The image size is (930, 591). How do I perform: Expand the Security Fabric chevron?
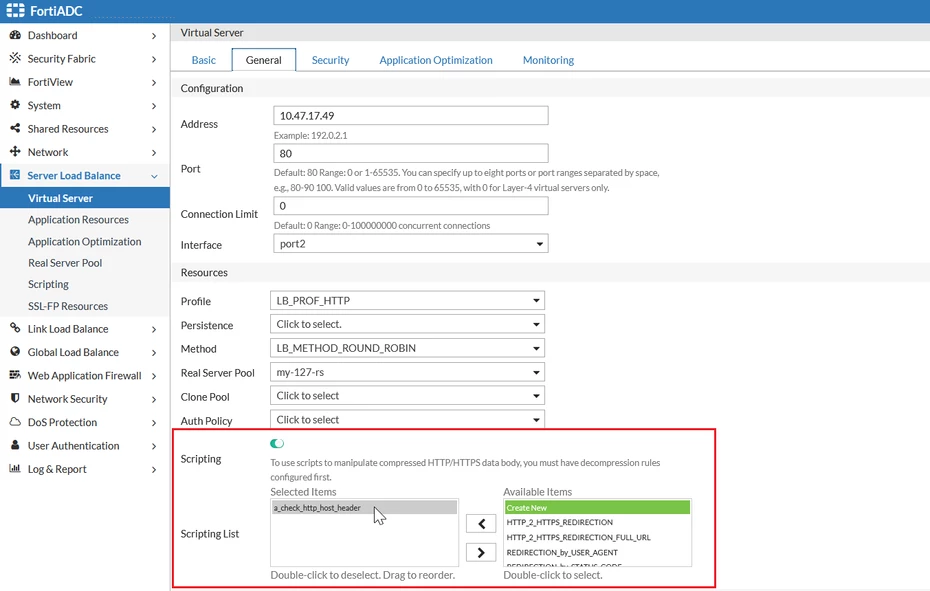pos(154,59)
